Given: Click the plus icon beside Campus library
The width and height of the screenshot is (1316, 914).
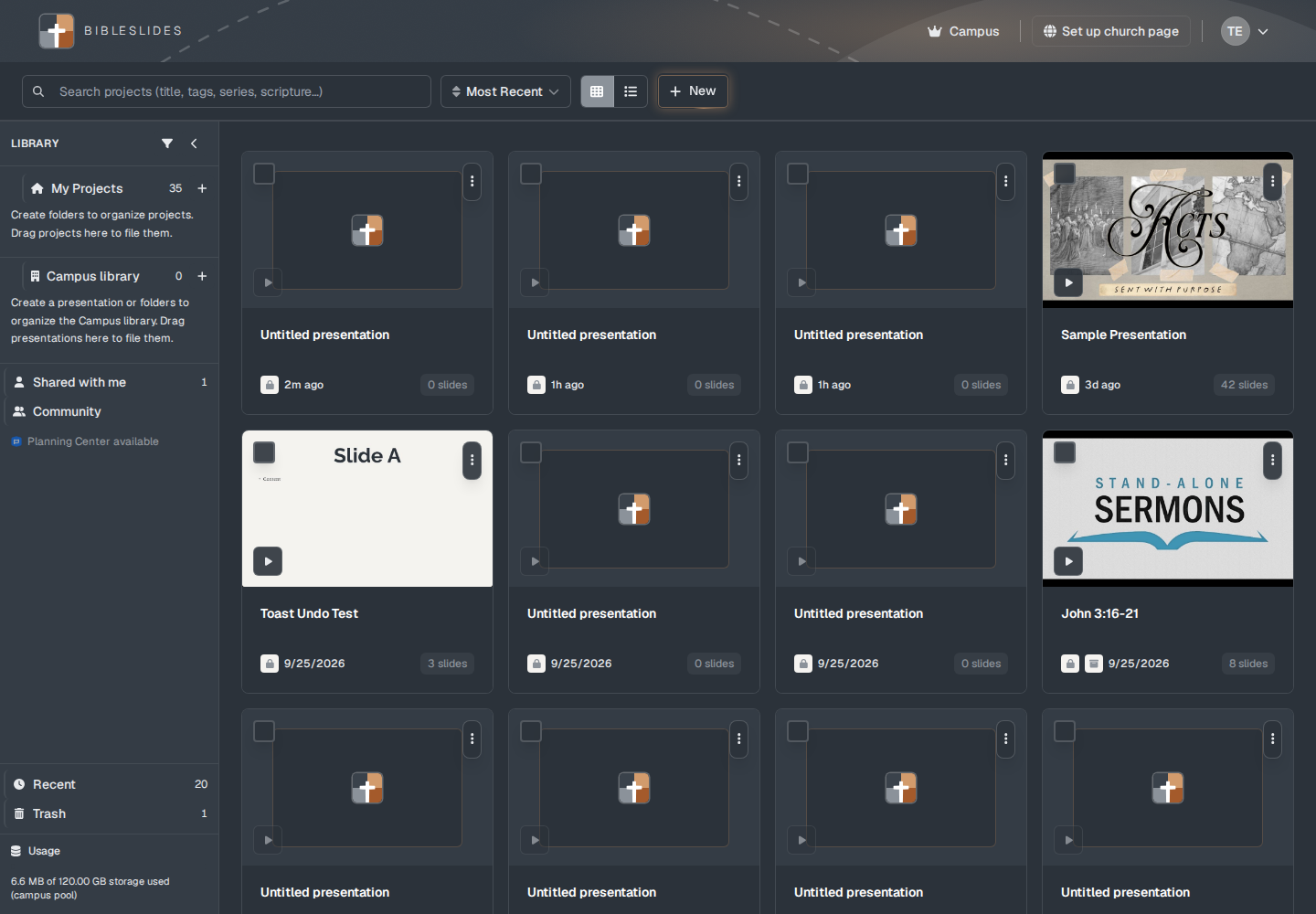Looking at the screenshot, I should 202,276.
